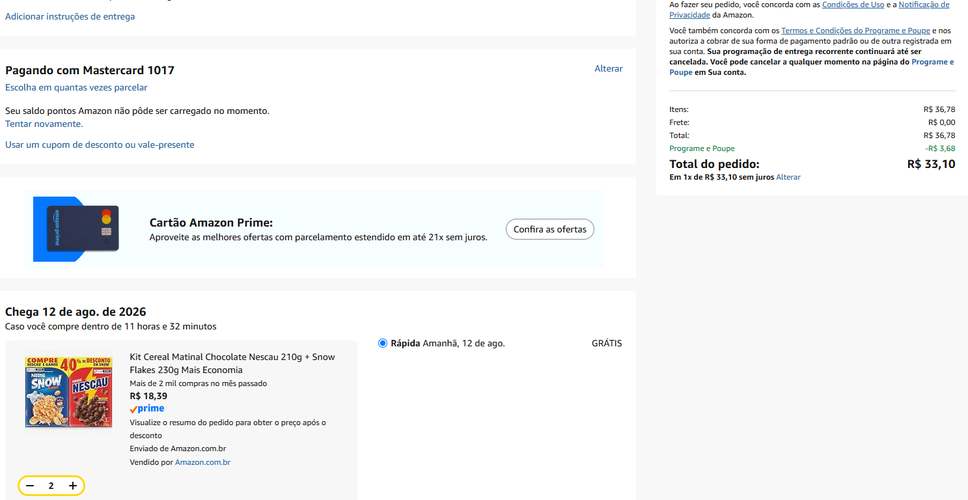Select the Rápida delivery radio option
The width and height of the screenshot is (968, 500).
point(383,343)
